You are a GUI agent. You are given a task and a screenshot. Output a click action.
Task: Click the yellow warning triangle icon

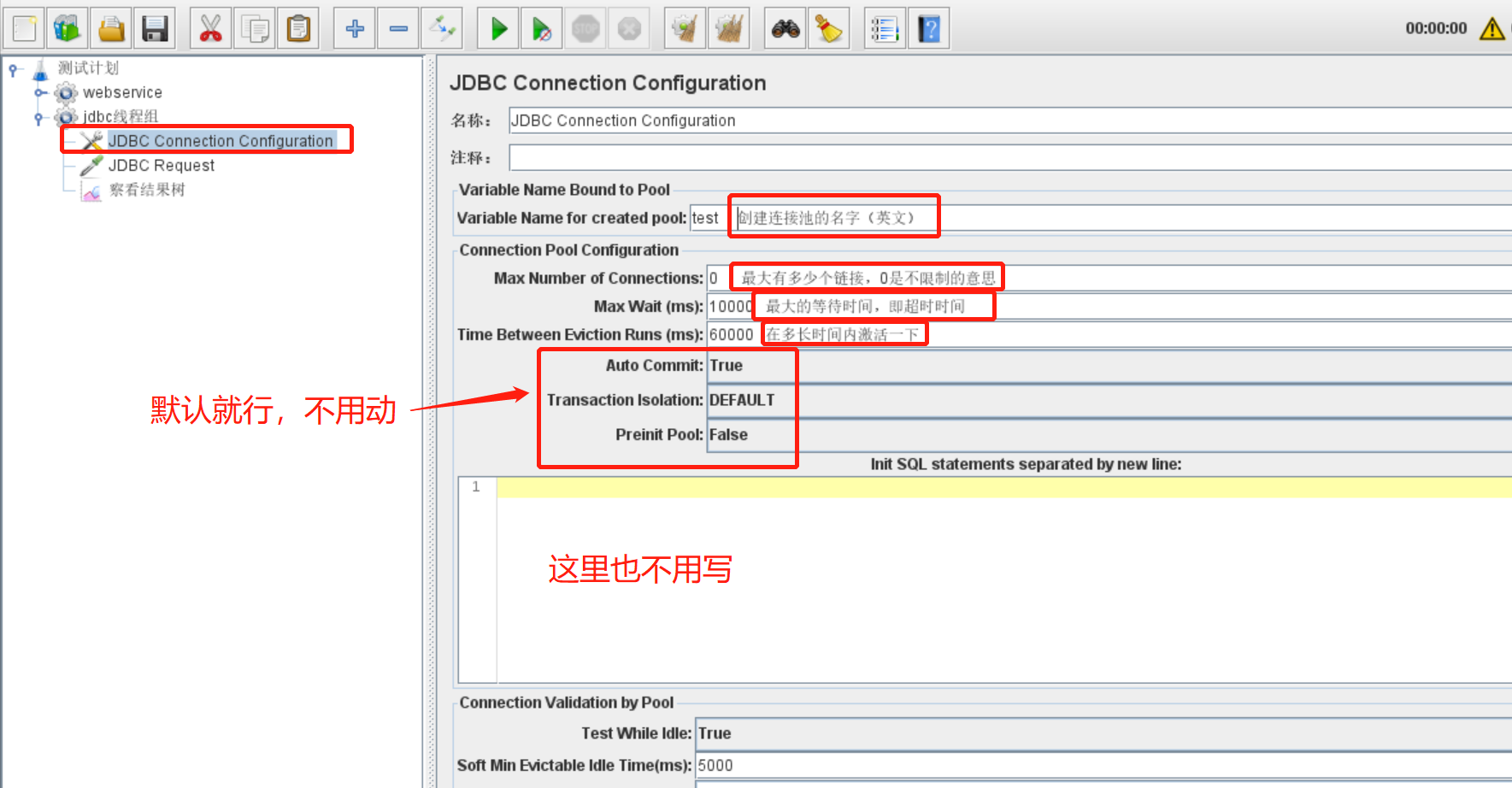tap(1491, 28)
